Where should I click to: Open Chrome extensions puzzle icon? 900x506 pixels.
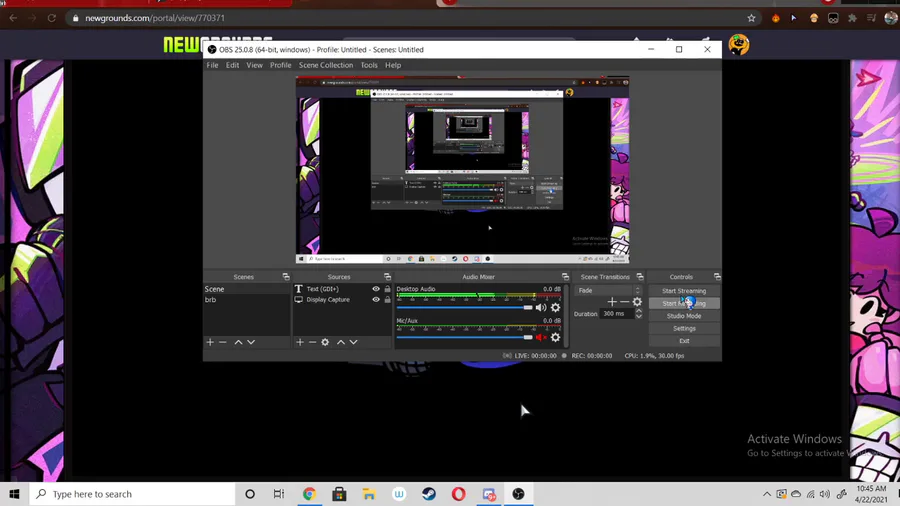852,18
